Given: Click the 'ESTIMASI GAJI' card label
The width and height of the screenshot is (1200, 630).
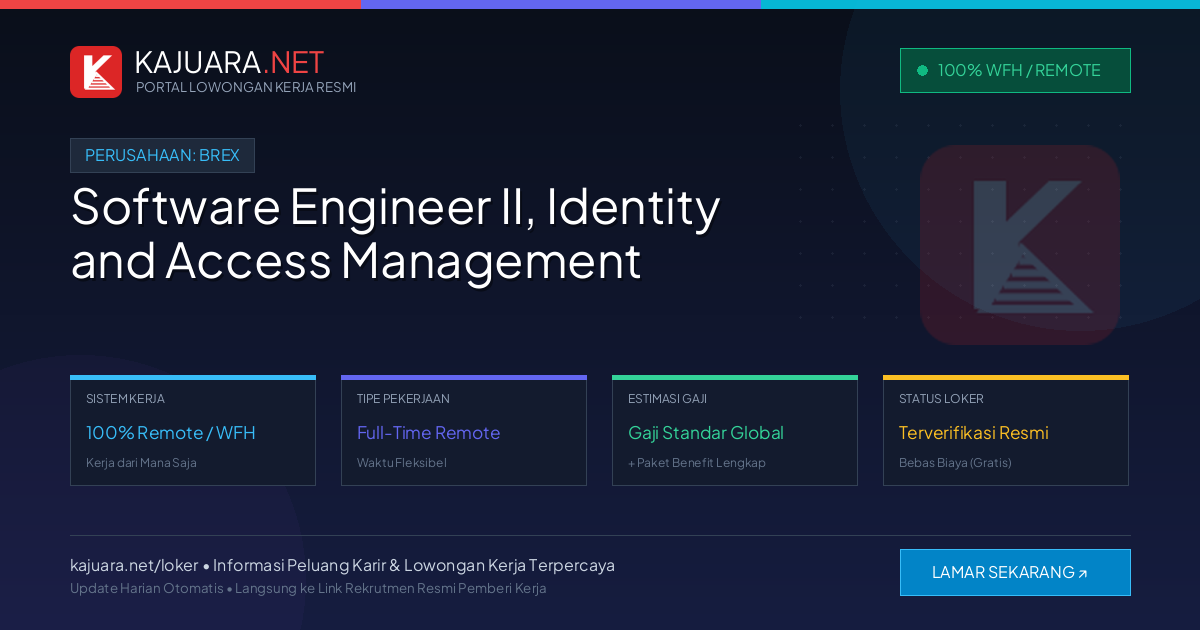Looking at the screenshot, I should click(x=667, y=398).
